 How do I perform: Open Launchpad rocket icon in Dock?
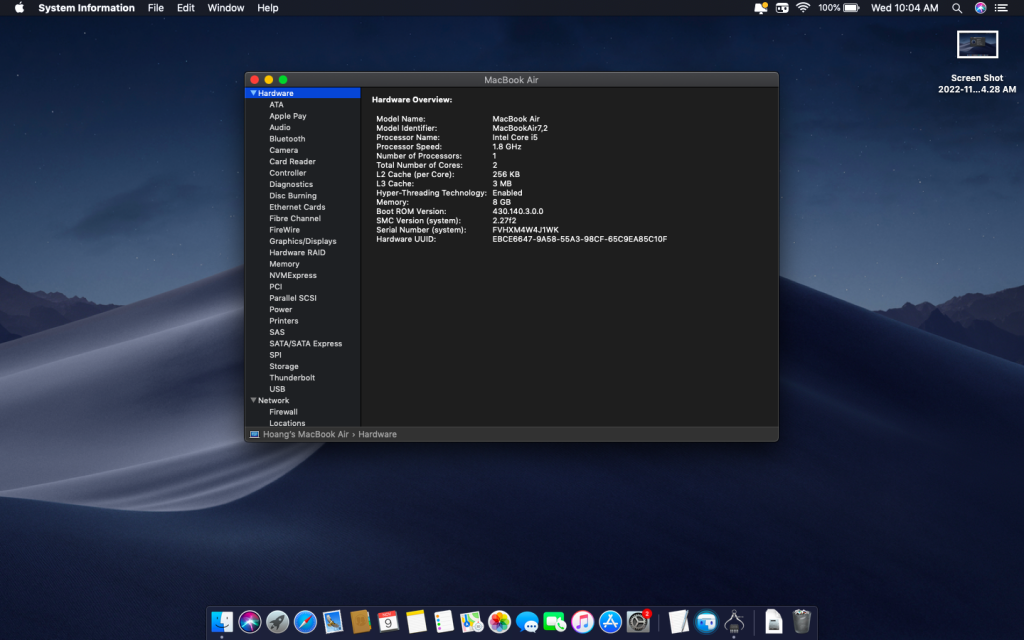[278, 621]
